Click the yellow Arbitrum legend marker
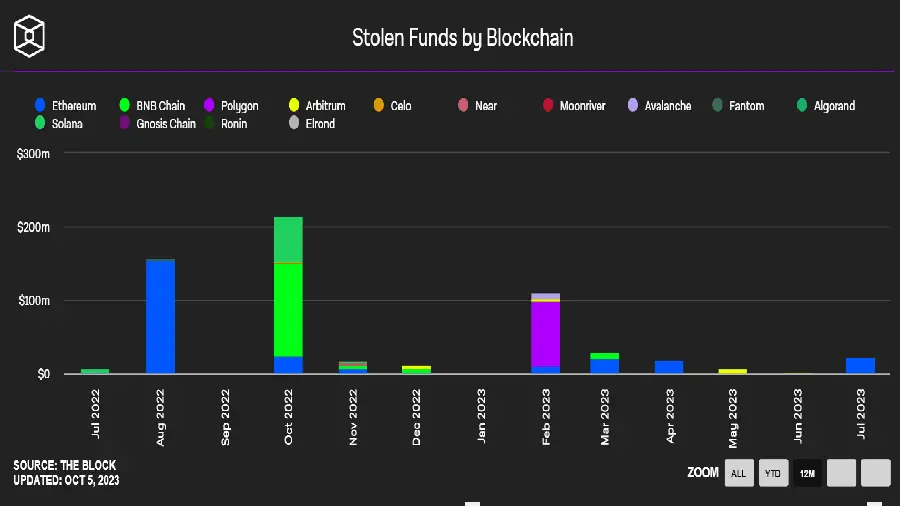 [294, 106]
